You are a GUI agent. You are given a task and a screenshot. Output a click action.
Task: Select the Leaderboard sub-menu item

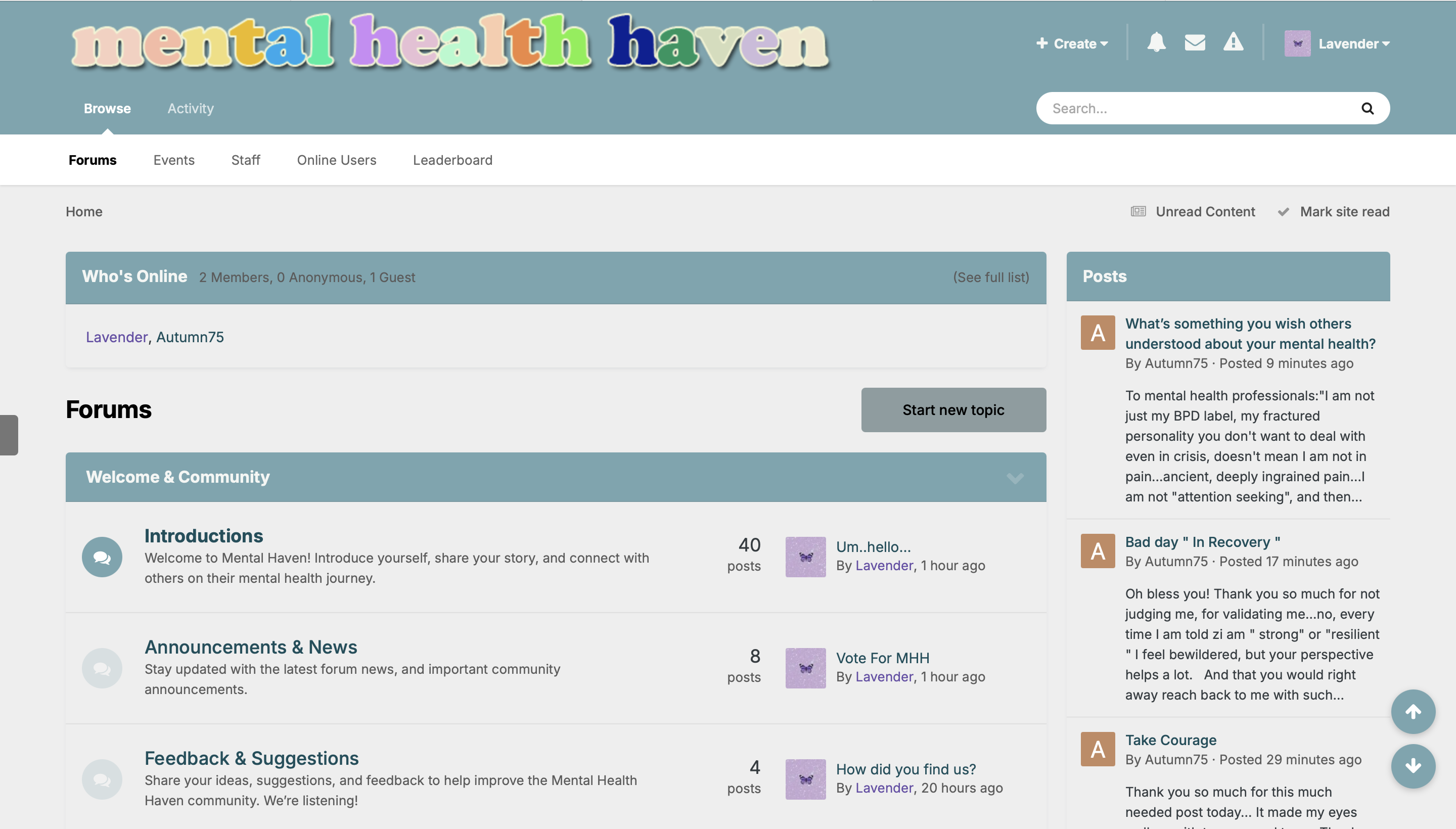point(452,160)
